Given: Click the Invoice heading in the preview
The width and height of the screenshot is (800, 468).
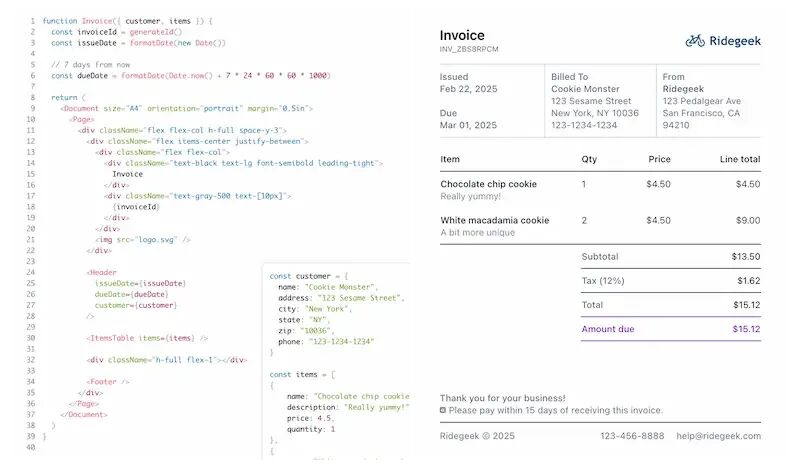Looking at the screenshot, I should [x=462, y=35].
